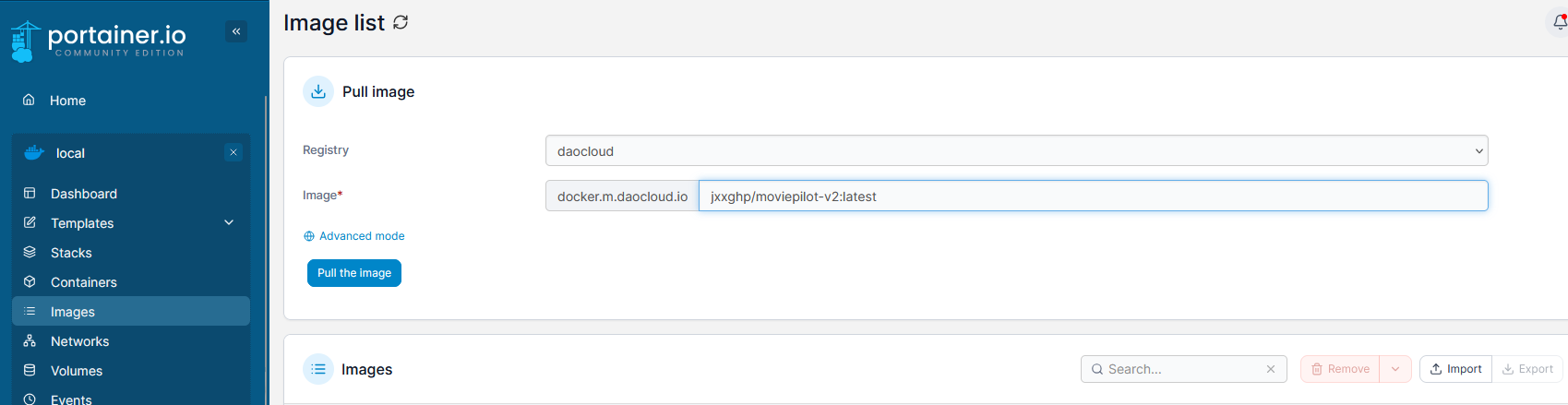Viewport: 1568px width, 405px height.
Task: Click the Containers box icon
Action: [x=30, y=281]
